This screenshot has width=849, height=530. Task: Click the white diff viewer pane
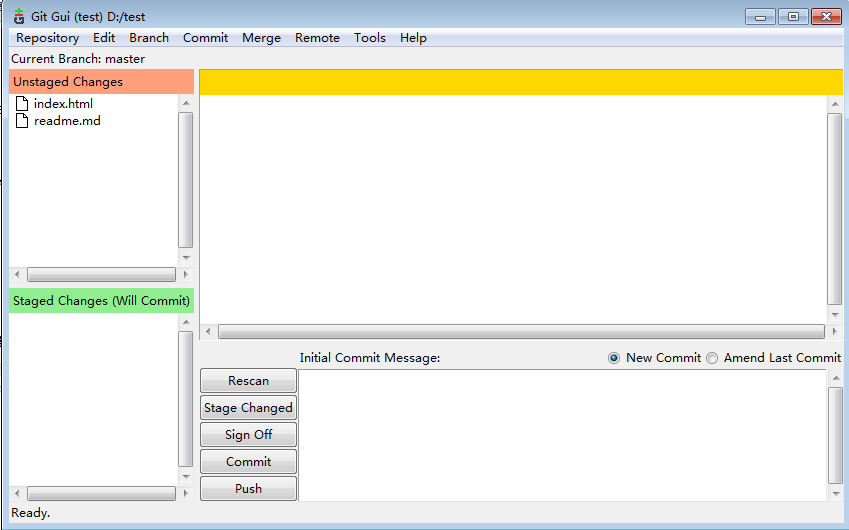pos(513,209)
